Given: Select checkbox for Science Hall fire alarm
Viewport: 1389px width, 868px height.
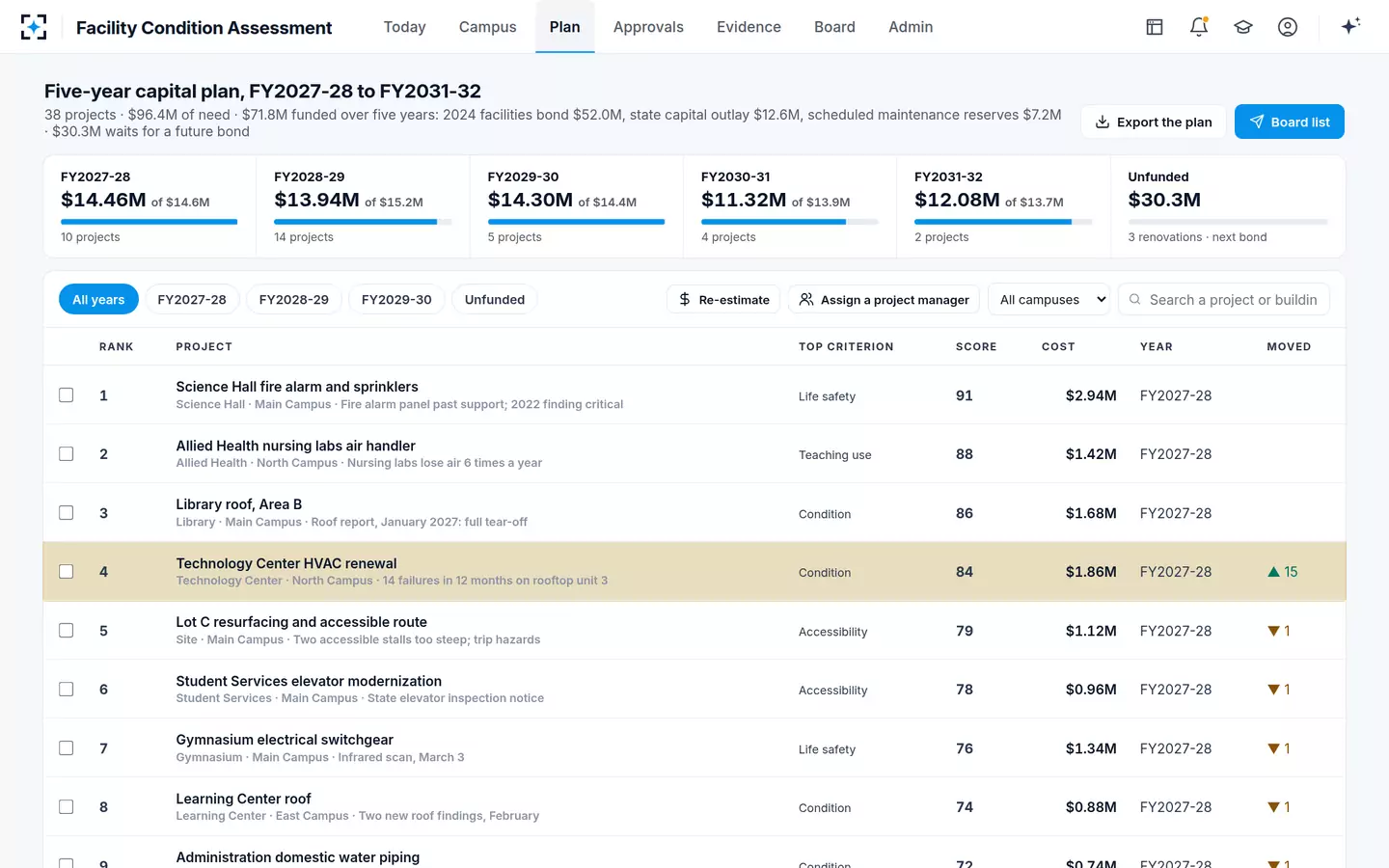Looking at the screenshot, I should tap(67, 394).
